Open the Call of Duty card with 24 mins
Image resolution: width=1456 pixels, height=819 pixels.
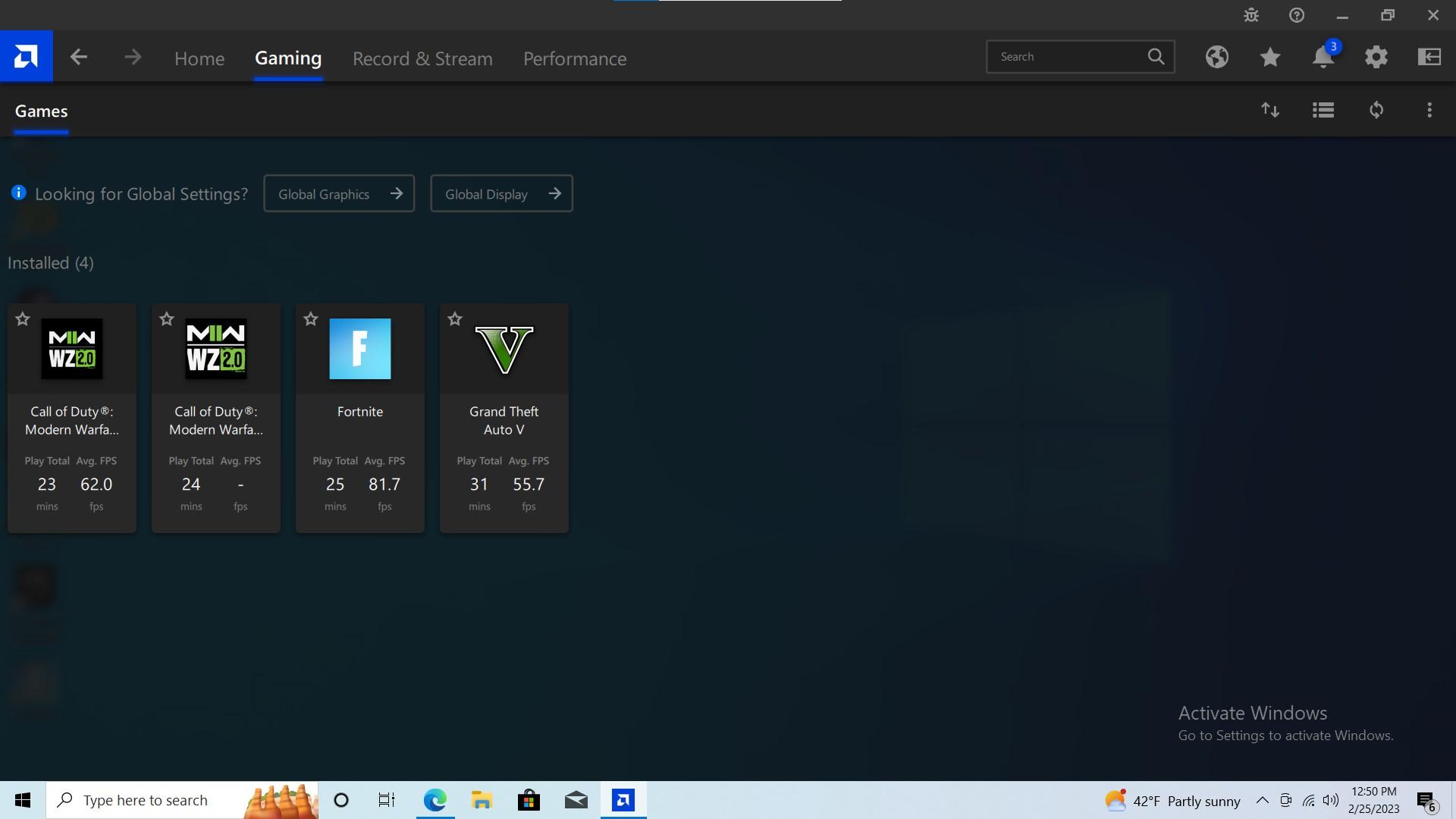216,418
